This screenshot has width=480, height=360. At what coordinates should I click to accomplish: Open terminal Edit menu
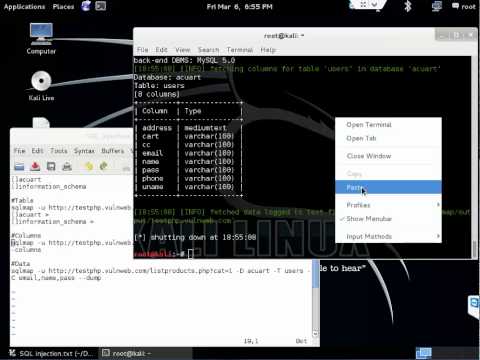coord(161,50)
